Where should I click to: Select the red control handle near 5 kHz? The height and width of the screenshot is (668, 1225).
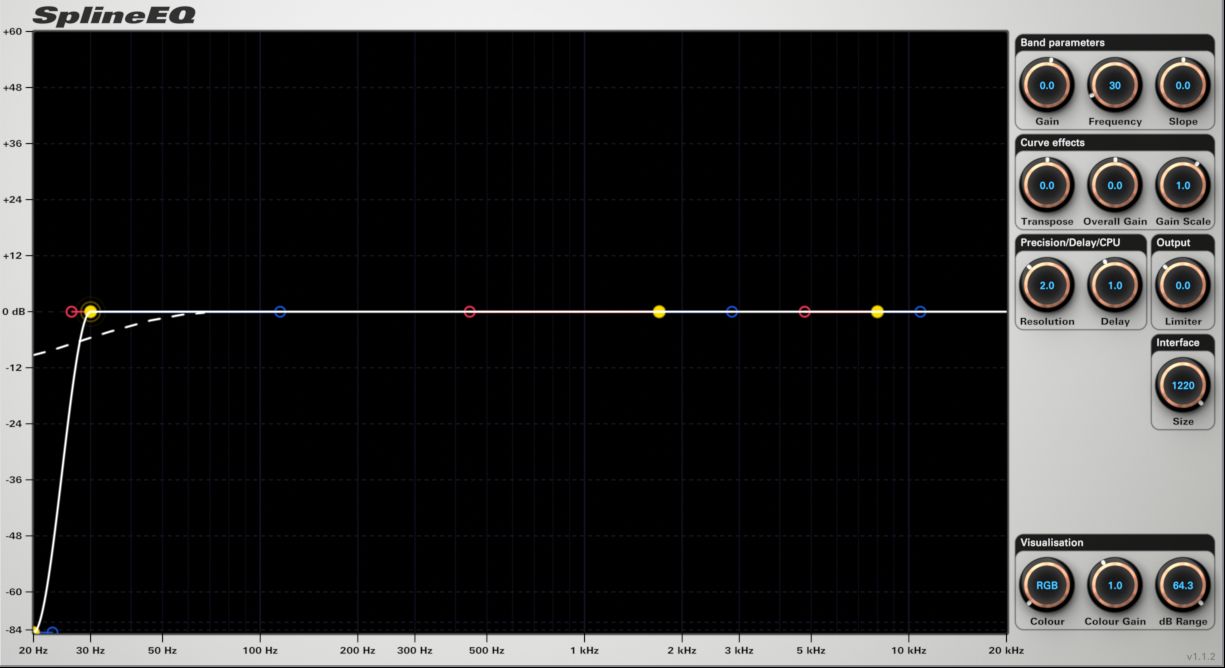[x=805, y=312]
